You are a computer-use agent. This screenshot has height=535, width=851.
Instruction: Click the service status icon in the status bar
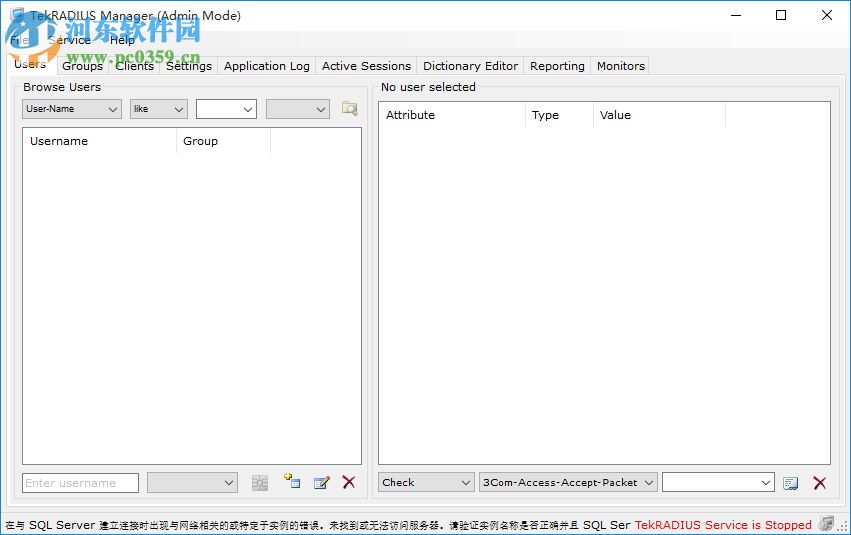click(x=826, y=524)
